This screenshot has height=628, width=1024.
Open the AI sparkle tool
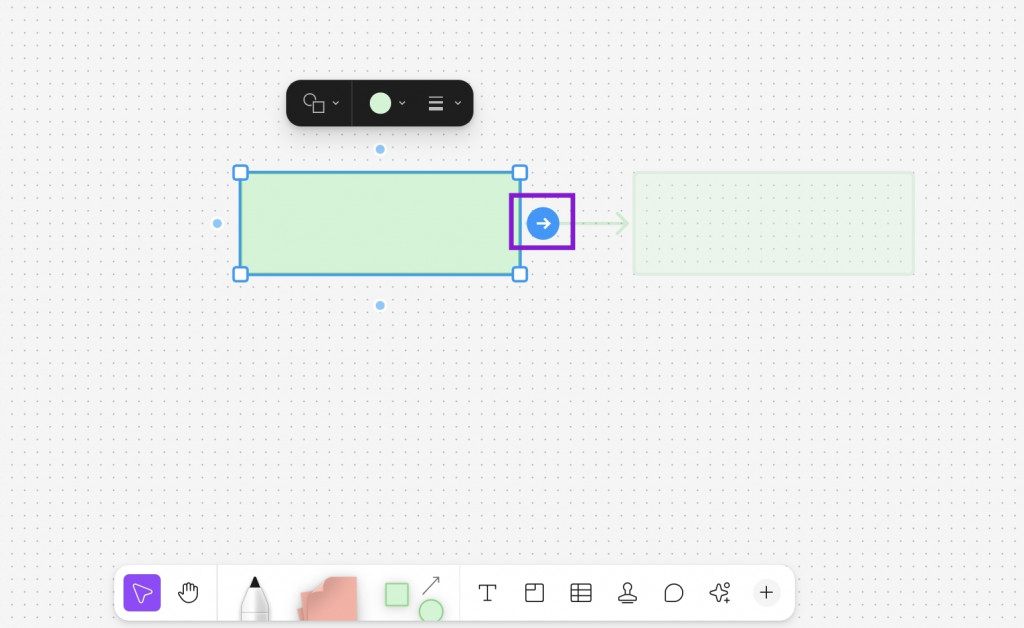pyautogui.click(x=720, y=593)
